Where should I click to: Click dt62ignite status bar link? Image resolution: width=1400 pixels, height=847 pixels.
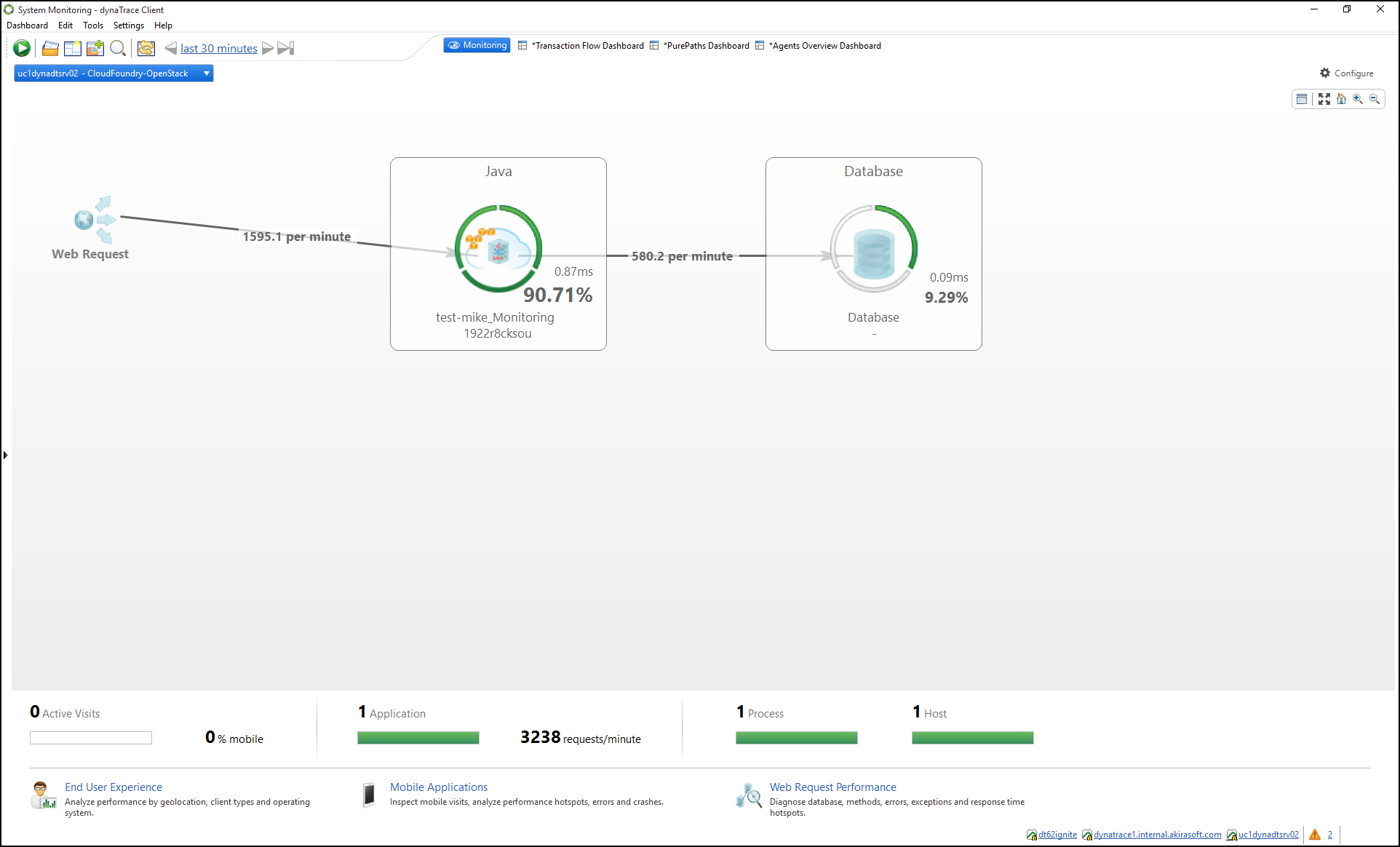pos(1057,835)
